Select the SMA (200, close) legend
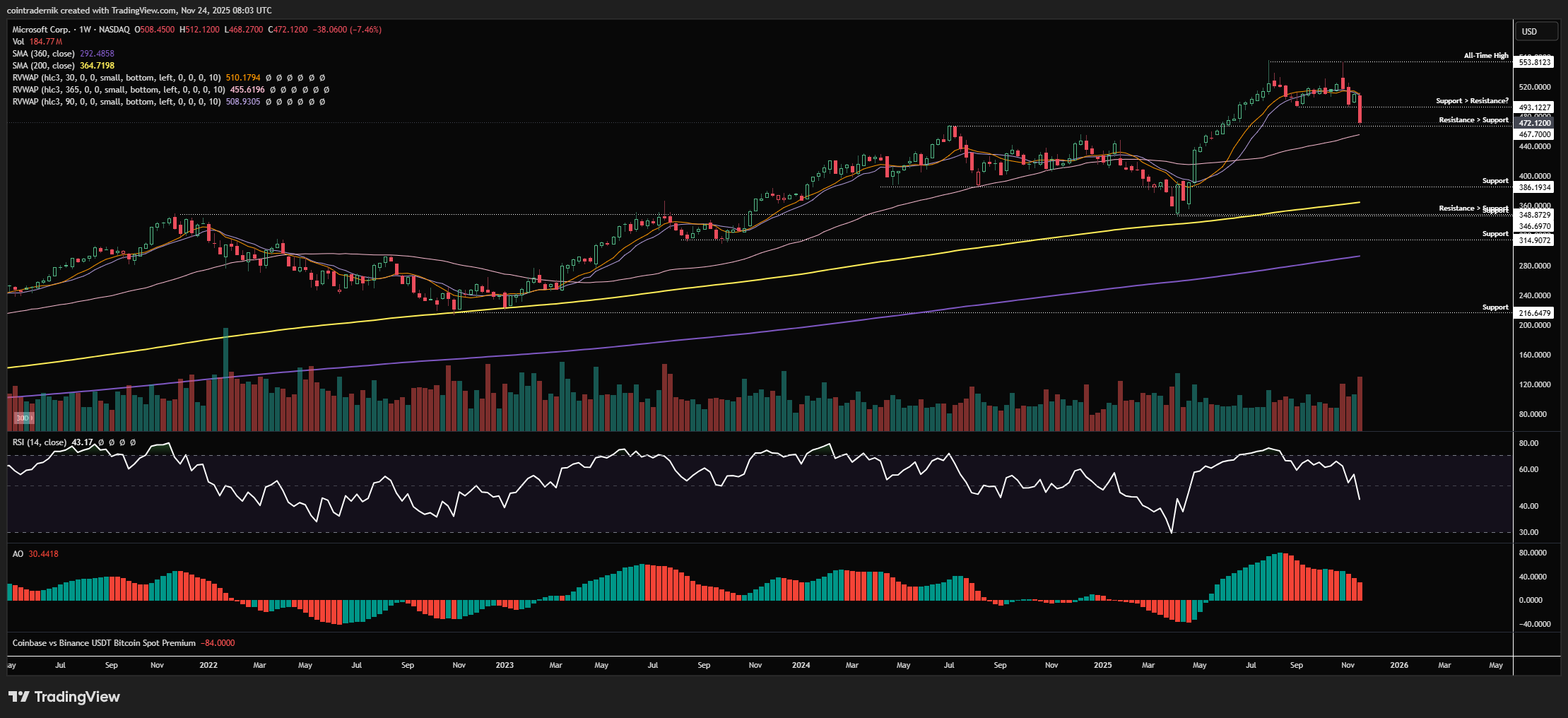The height and width of the screenshot is (718, 1568). [43, 66]
